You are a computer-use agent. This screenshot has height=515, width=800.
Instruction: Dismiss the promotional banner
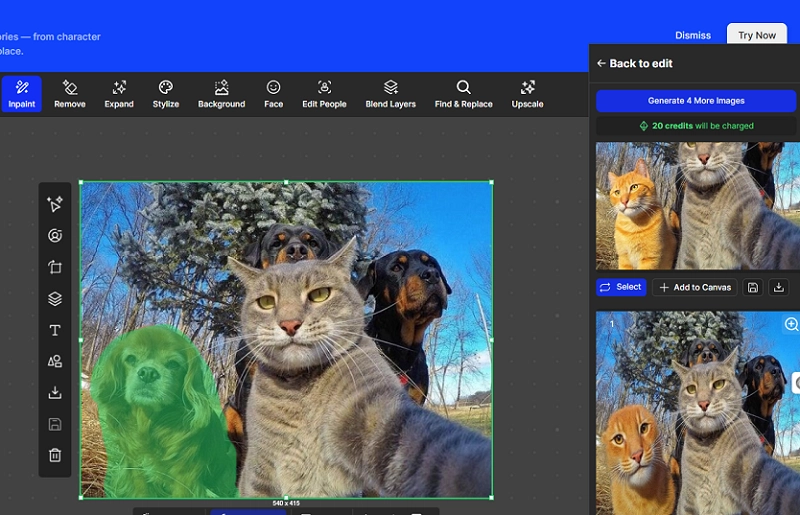point(693,35)
